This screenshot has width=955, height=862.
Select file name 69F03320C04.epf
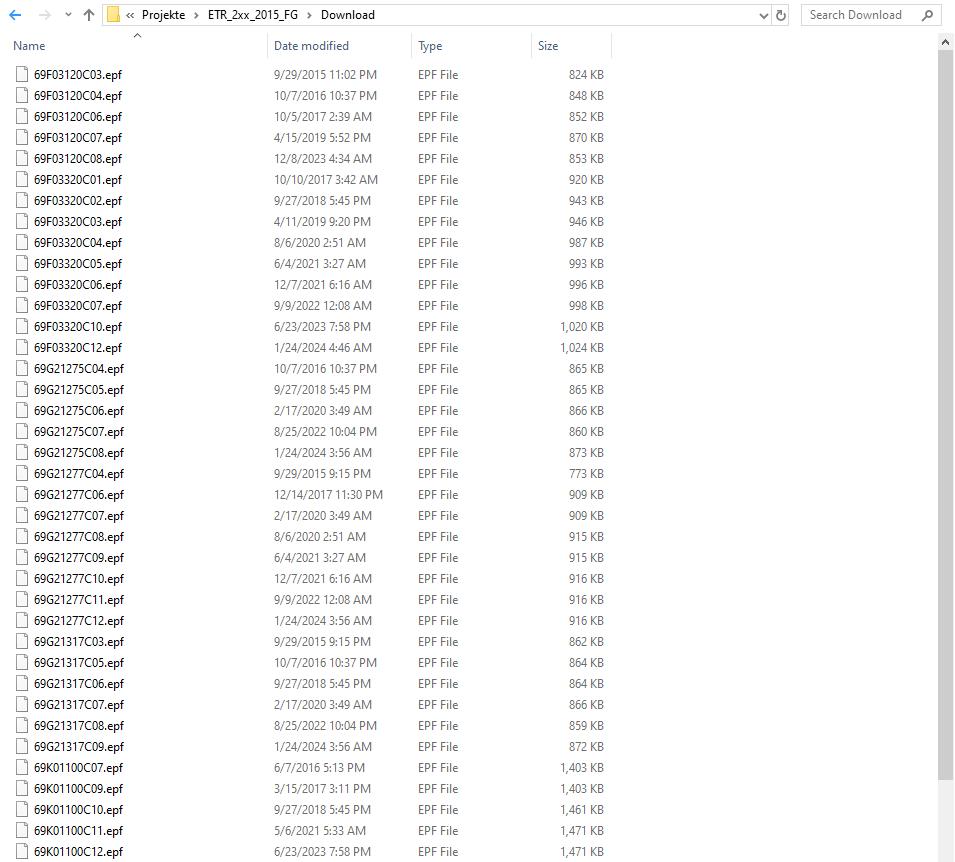(x=78, y=242)
